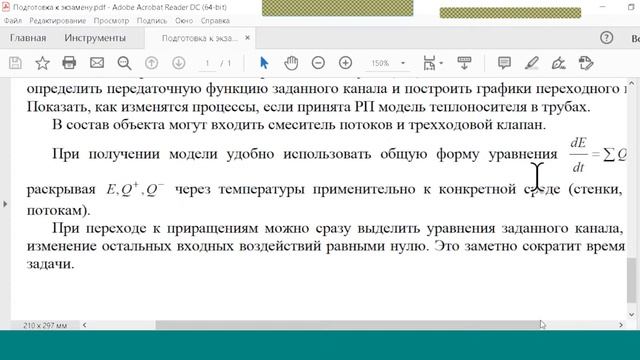This screenshot has width=640, height=360.
Task: Click the last toolbar tools icon
Action: click(586, 63)
